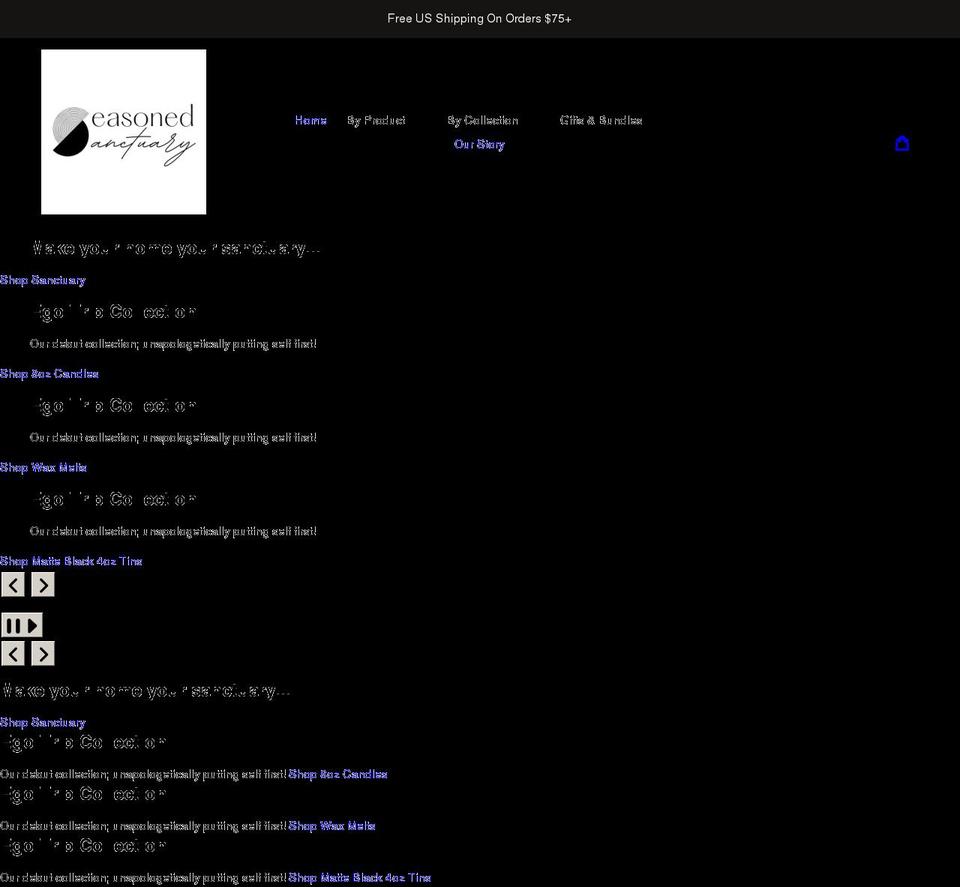Open the By Product dropdown menu

(x=377, y=120)
